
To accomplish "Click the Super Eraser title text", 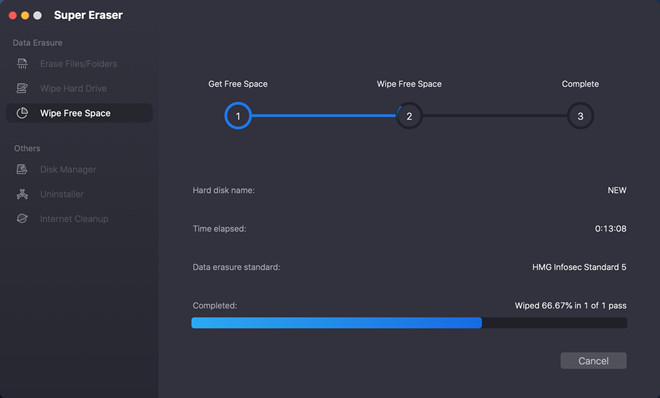I will click(88, 15).
